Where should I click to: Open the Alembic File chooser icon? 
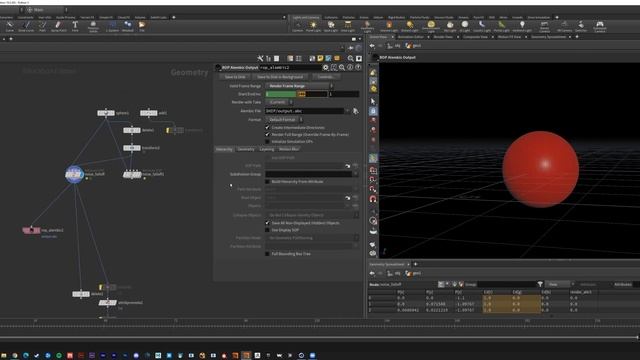coord(356,111)
